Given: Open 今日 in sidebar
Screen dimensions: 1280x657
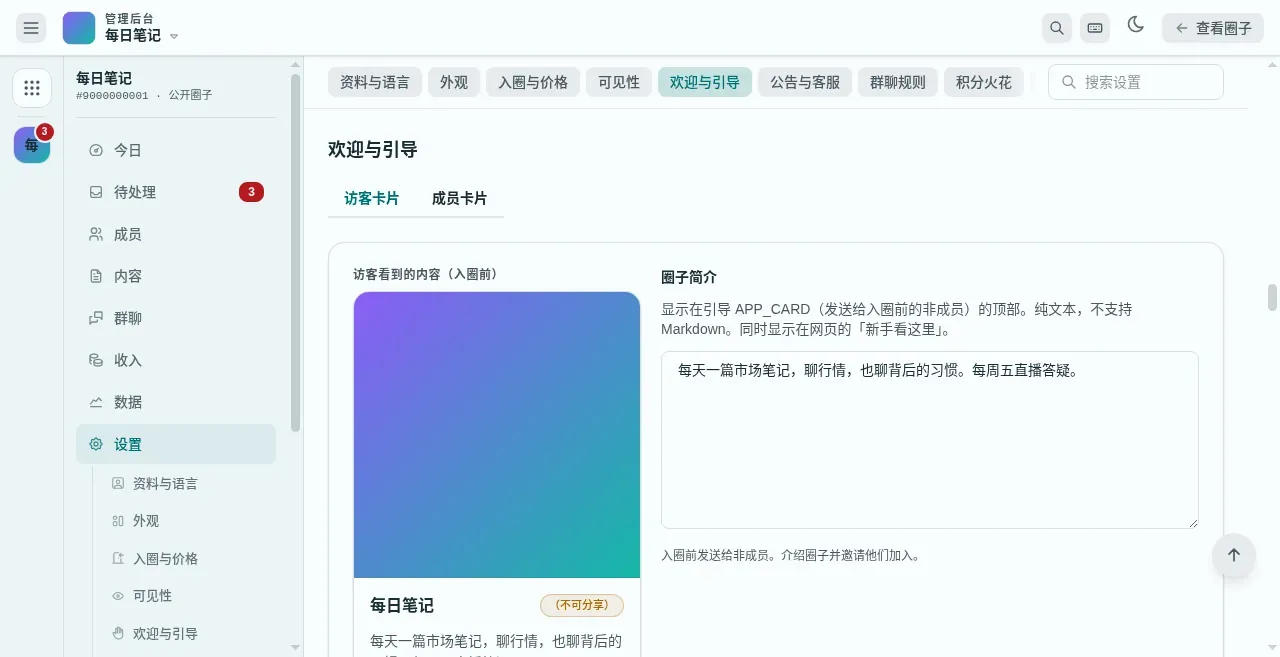Looking at the screenshot, I should tap(176, 150).
